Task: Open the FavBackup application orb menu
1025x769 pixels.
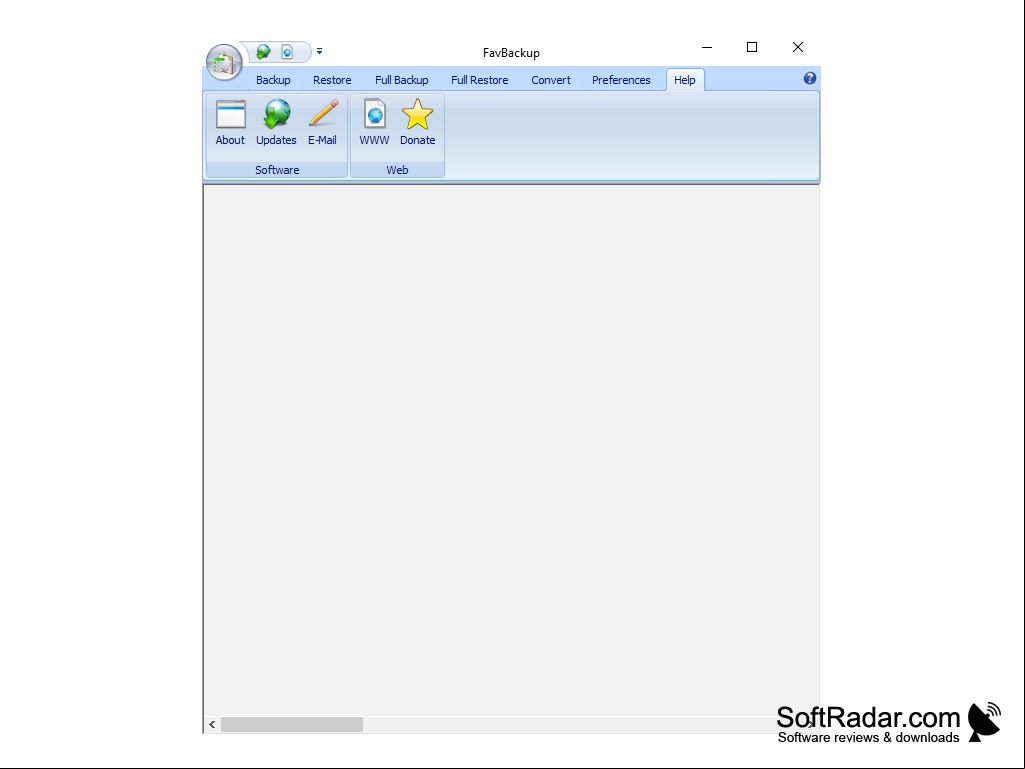Action: (224, 63)
